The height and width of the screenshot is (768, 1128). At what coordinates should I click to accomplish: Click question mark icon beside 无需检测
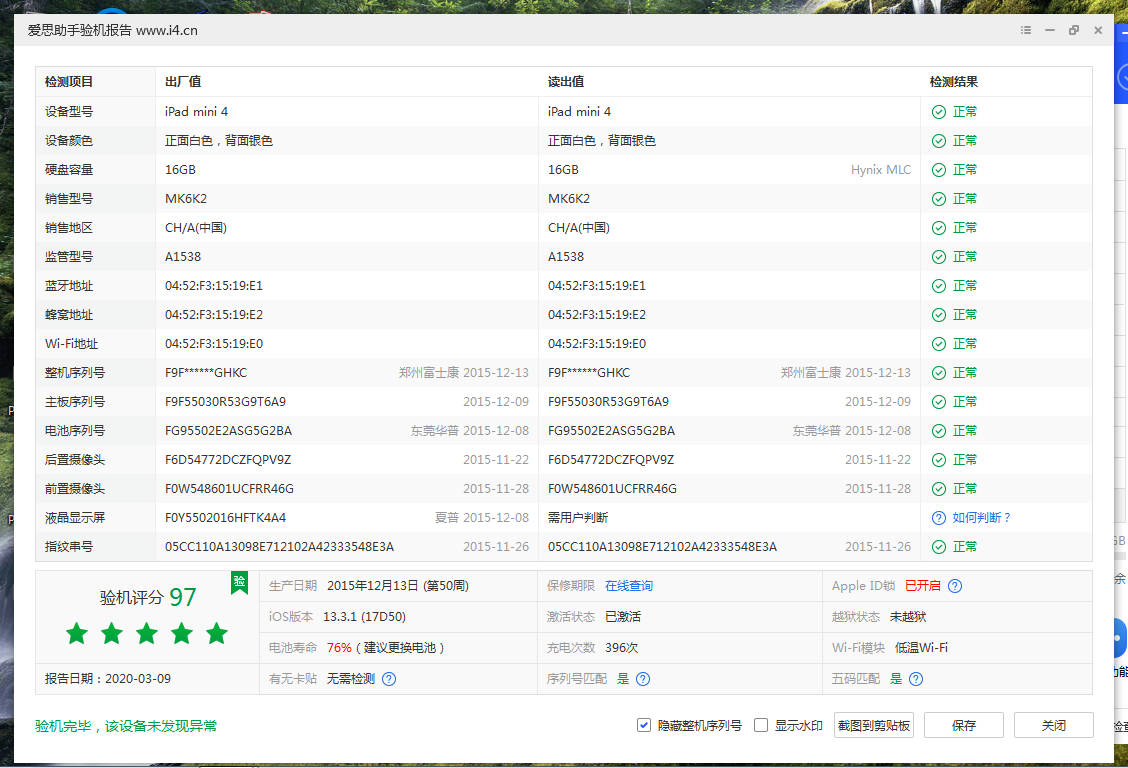pos(389,679)
